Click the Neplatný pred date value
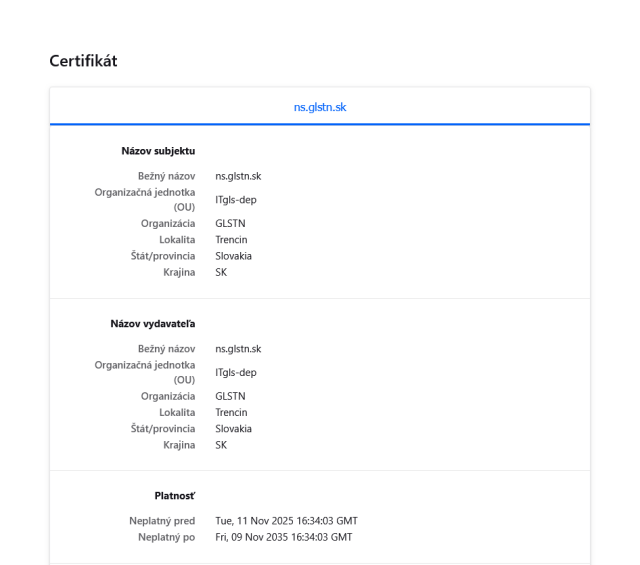The width and height of the screenshot is (640, 565). [286, 521]
